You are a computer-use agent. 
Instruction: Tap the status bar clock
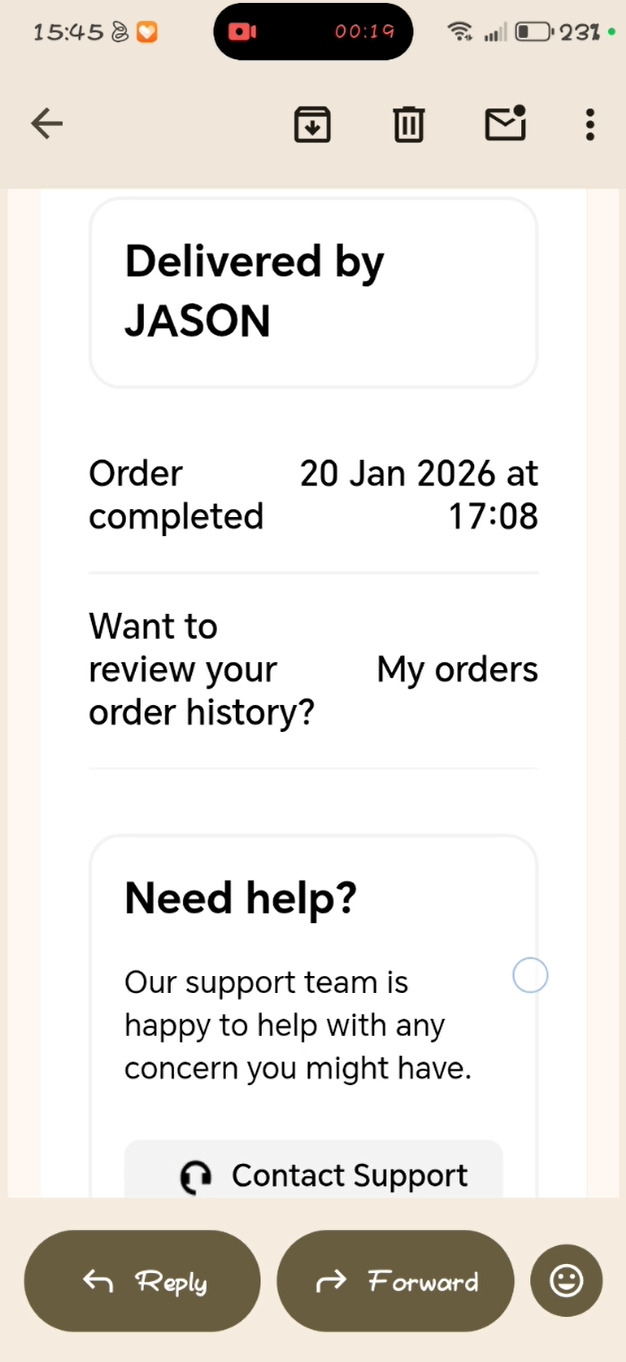click(68, 32)
